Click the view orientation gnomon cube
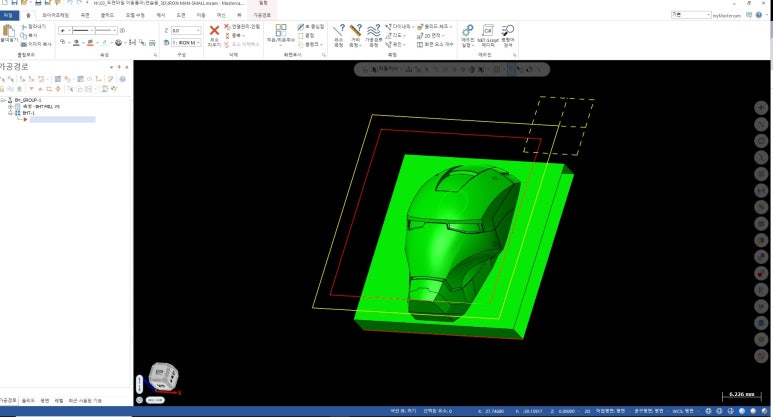This screenshot has height=417, width=773. pyautogui.click(x=164, y=376)
